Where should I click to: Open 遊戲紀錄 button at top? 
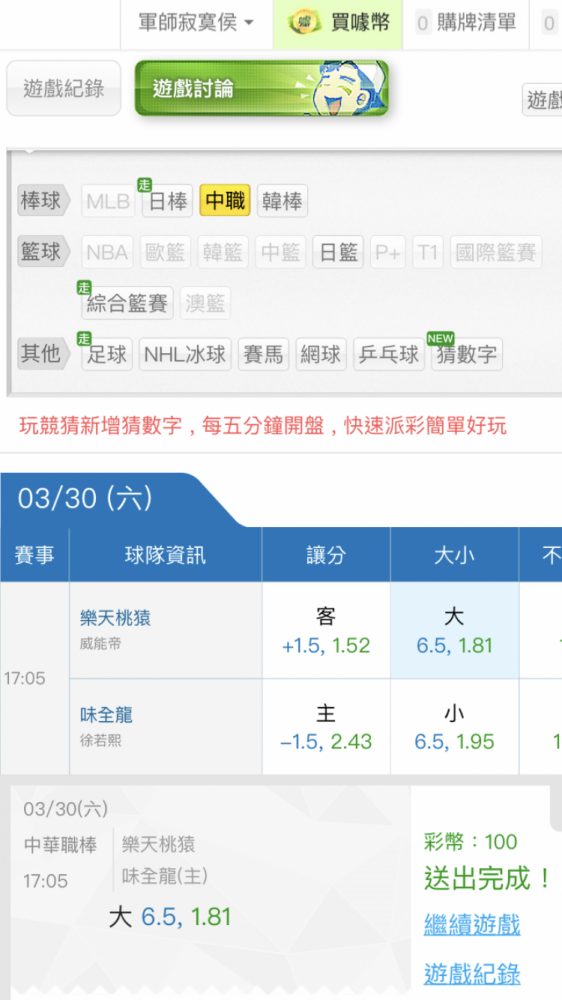point(64,88)
